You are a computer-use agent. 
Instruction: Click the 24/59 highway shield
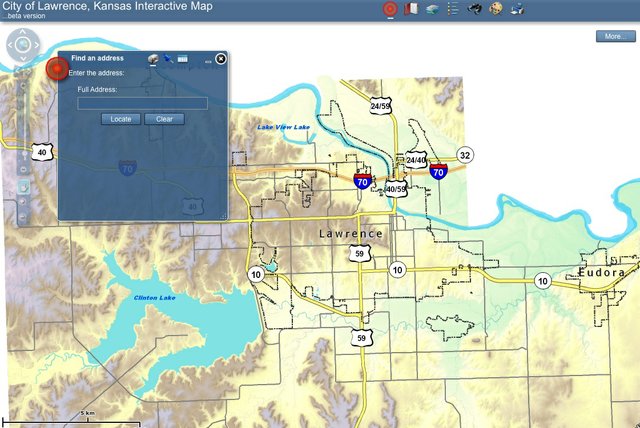coord(381,106)
